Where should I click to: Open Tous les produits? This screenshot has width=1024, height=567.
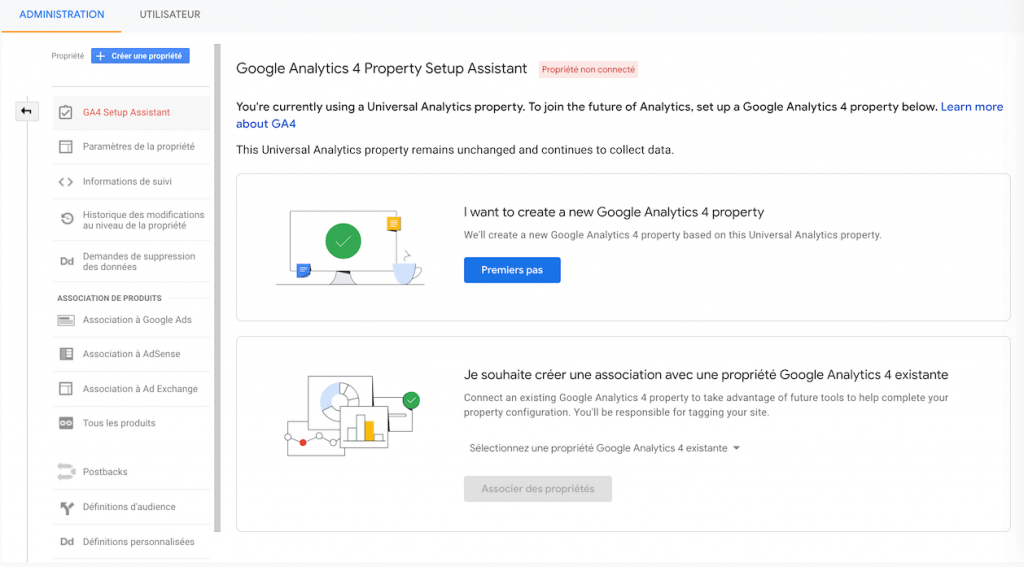pyautogui.click(x=131, y=423)
